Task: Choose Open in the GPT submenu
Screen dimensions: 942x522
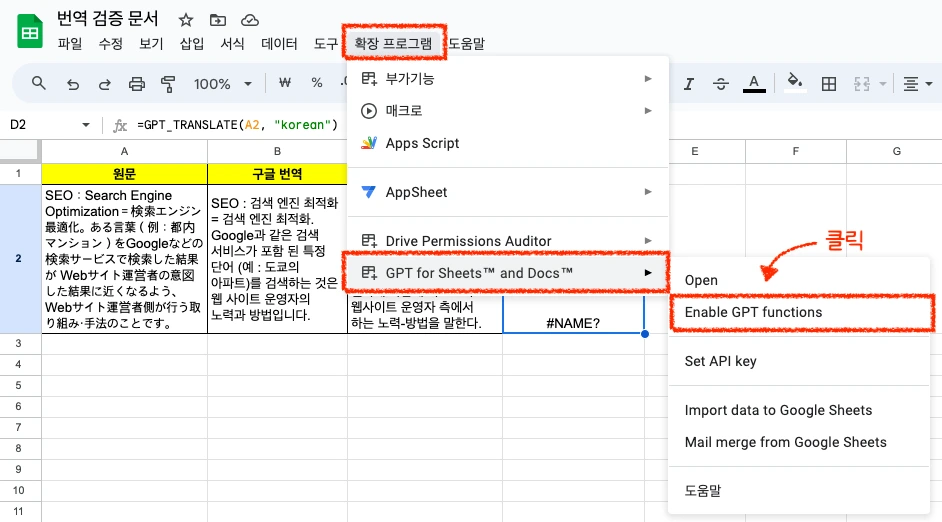Action: 799,280
